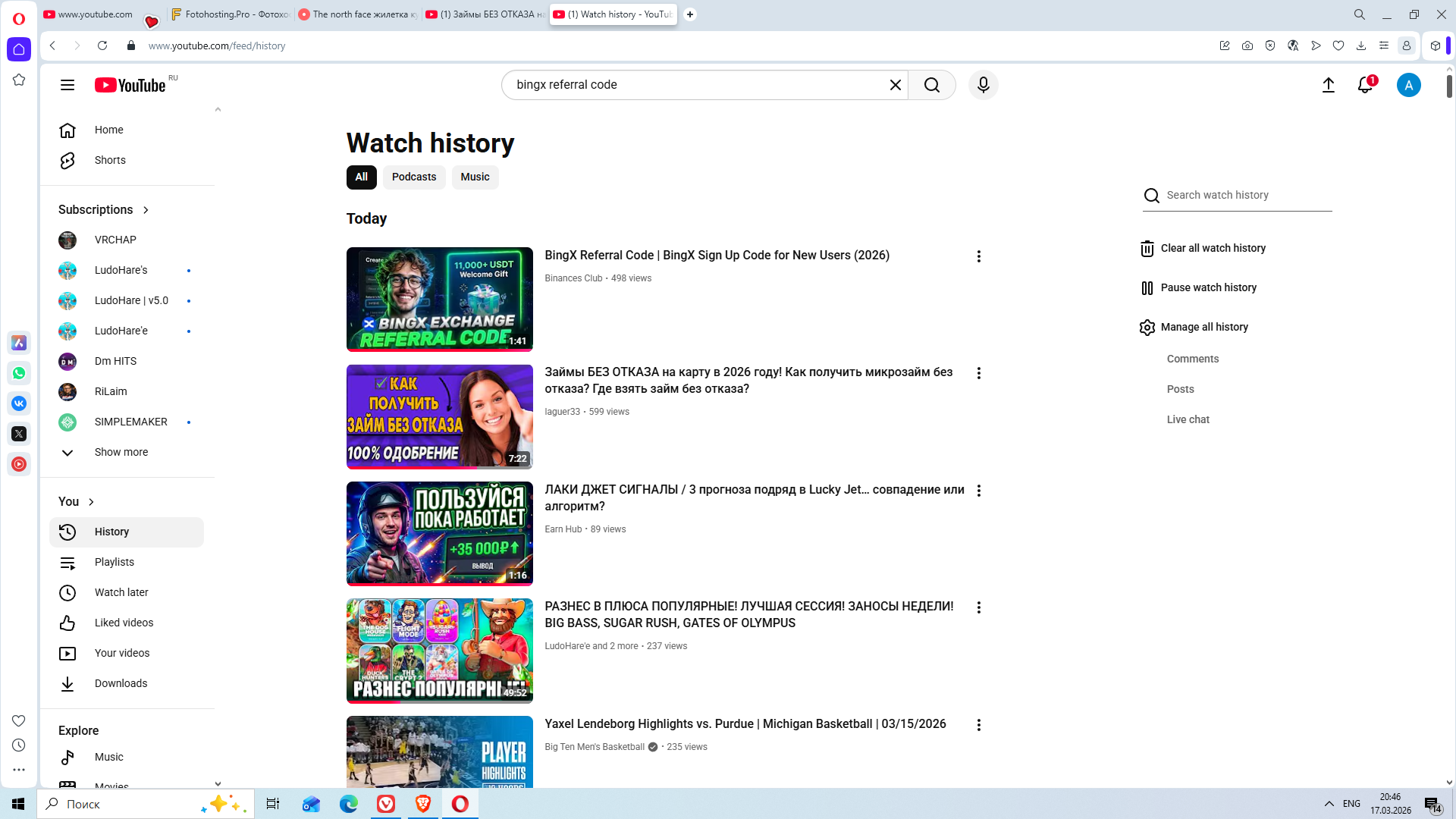
Task: Expand the You section chevron
Action: [91, 502]
